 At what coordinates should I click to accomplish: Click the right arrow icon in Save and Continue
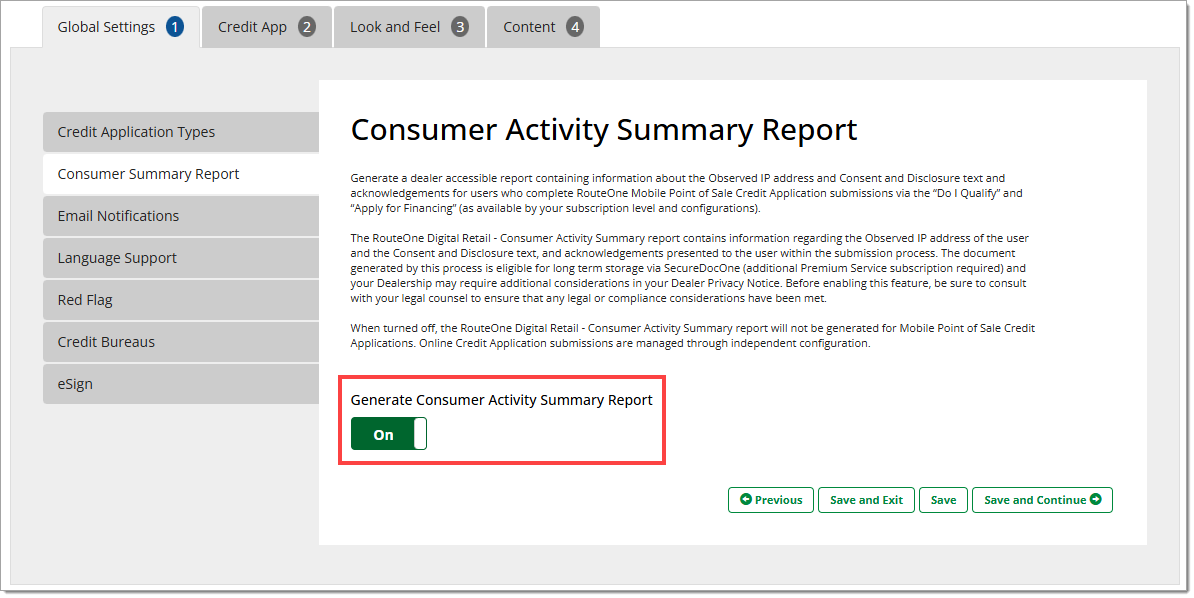click(1096, 500)
